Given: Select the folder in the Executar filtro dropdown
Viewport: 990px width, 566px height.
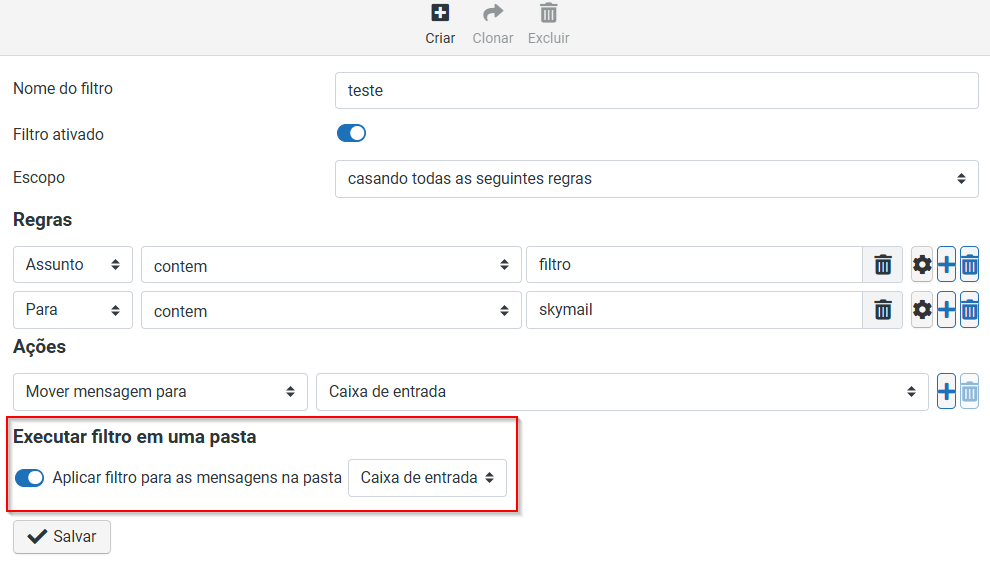Looking at the screenshot, I should tap(427, 478).
